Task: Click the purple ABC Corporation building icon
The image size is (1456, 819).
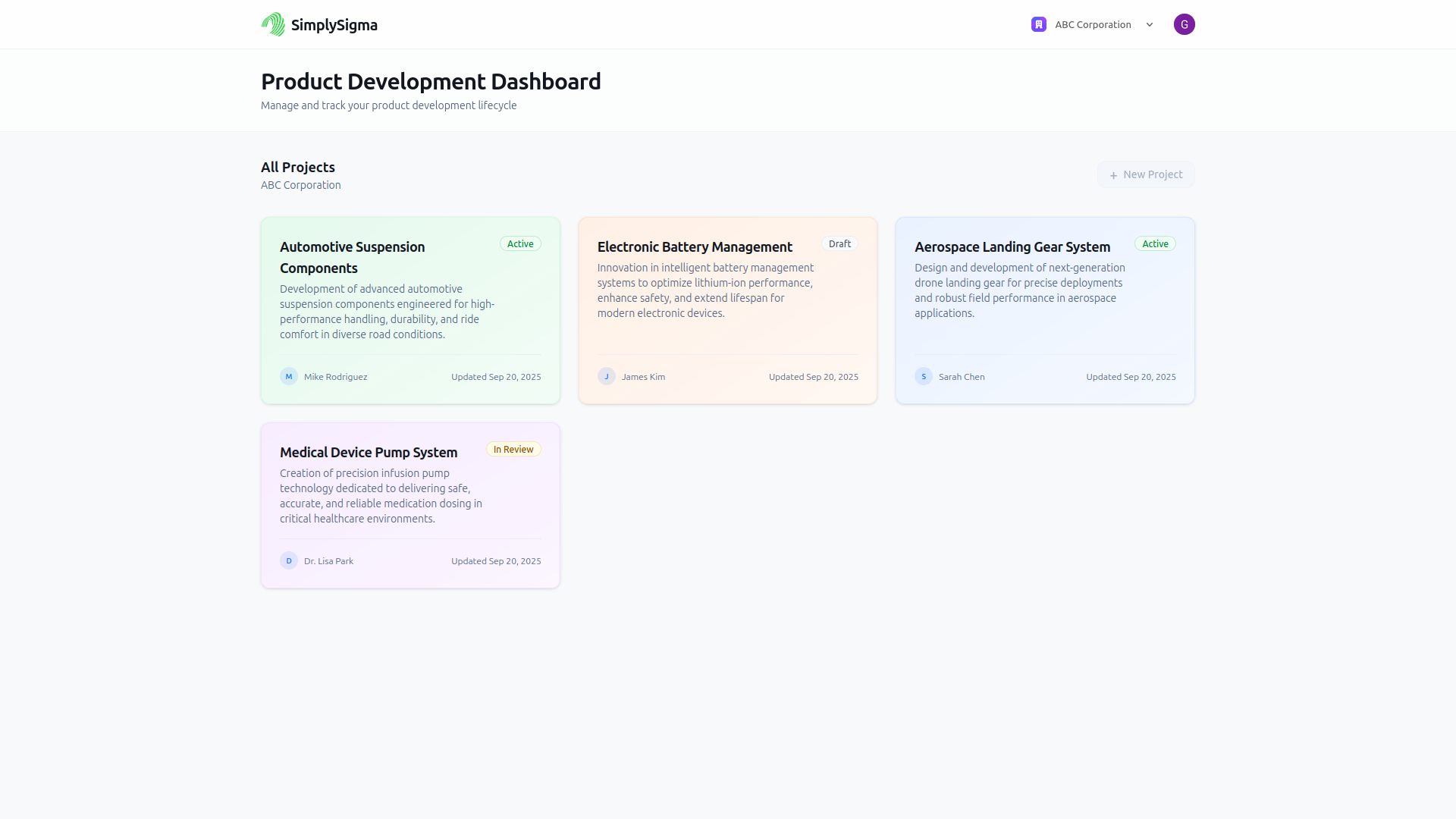Action: click(x=1039, y=24)
